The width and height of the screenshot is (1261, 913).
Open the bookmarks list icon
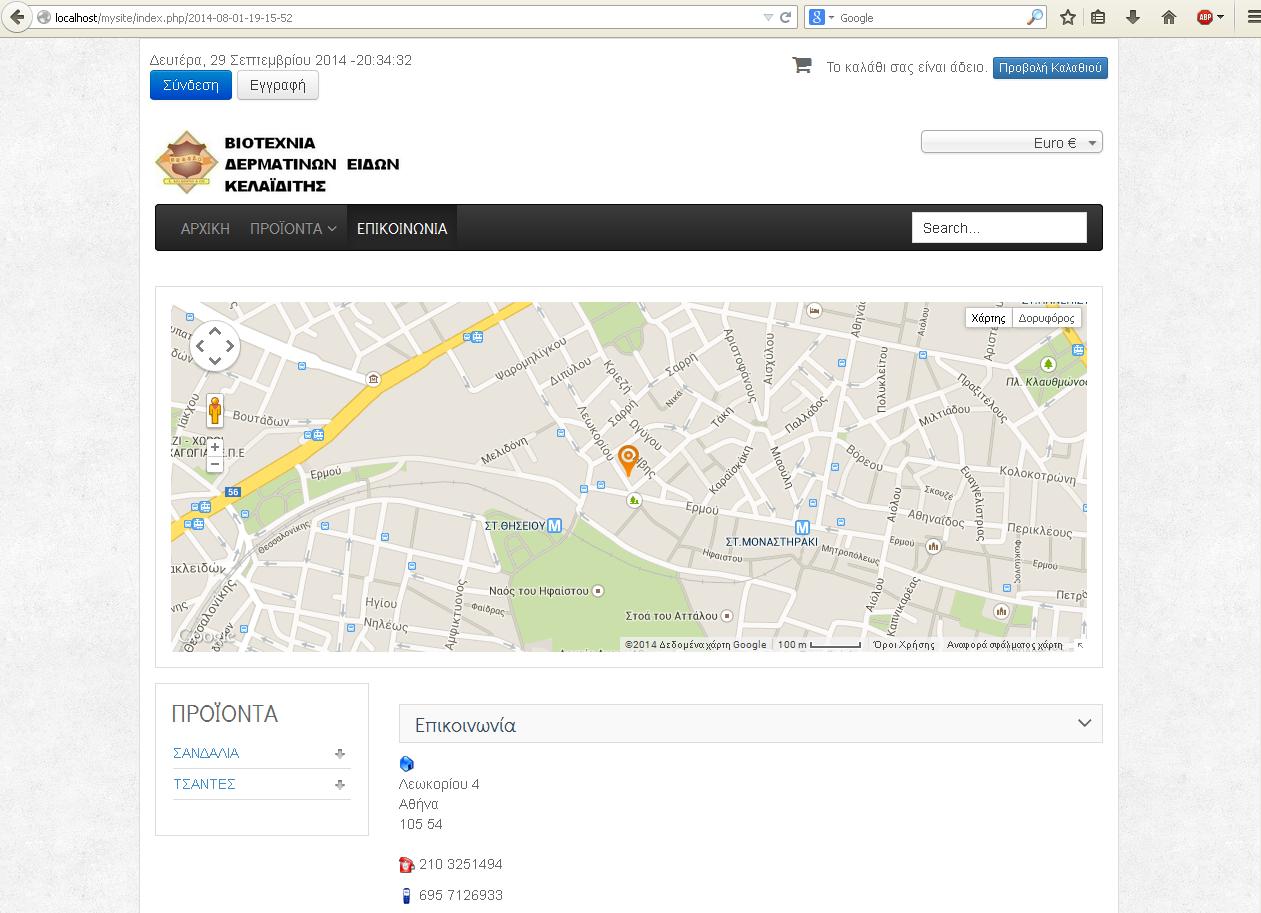coord(1098,17)
